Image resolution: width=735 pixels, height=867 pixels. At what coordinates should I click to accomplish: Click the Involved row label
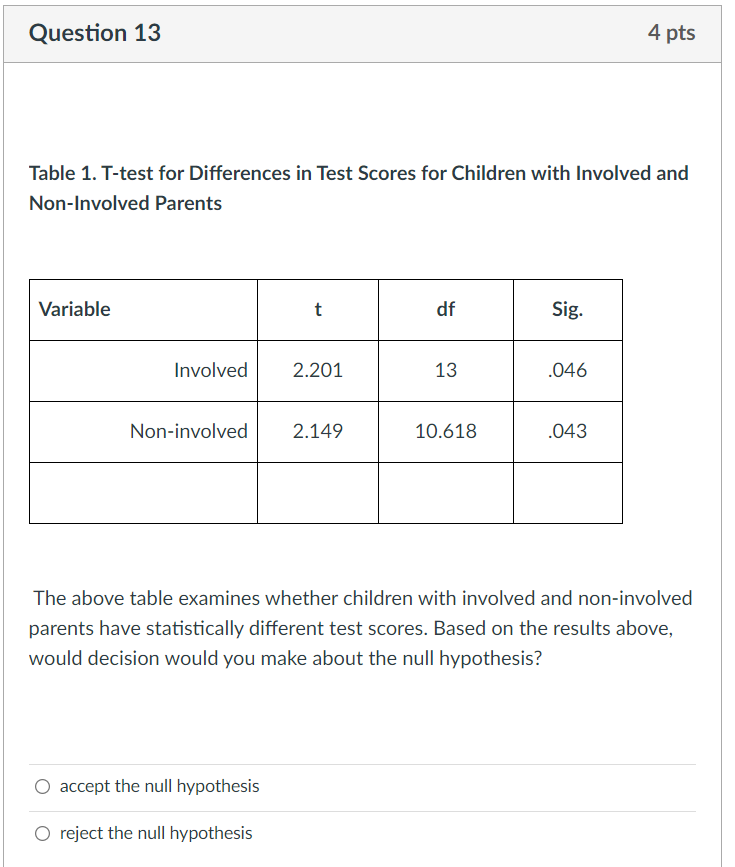coord(211,370)
